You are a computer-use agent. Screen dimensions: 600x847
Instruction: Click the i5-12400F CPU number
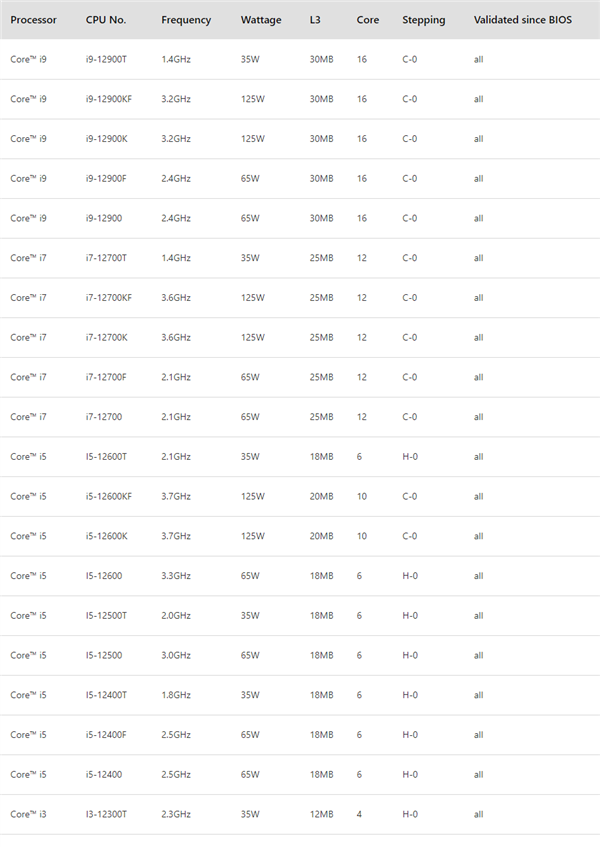[106, 734]
